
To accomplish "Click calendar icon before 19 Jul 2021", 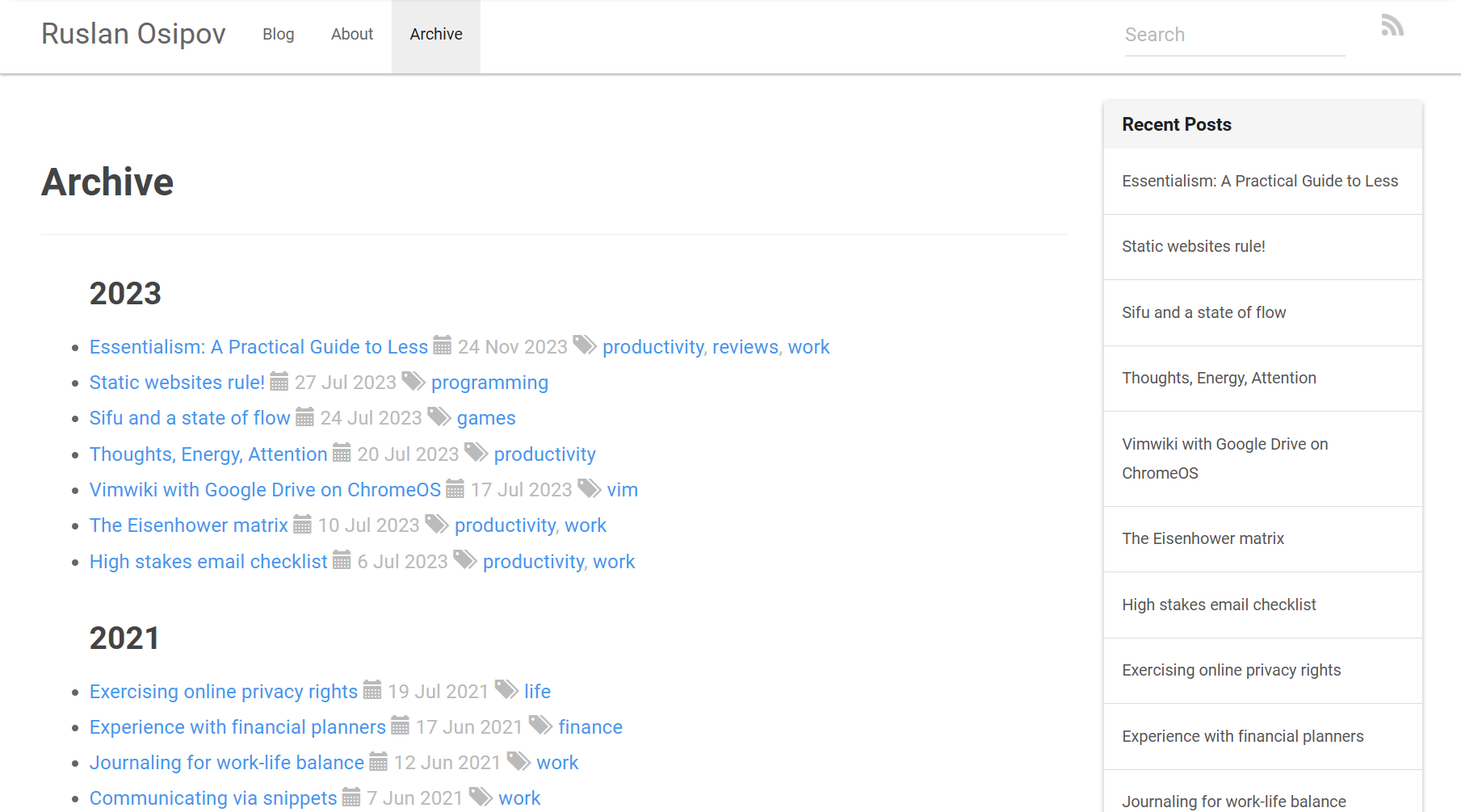I will tap(372, 690).
